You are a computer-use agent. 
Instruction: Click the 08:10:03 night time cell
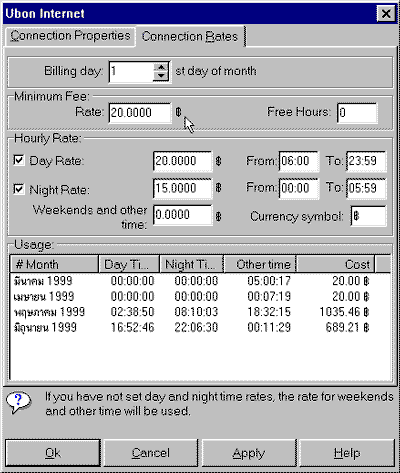pyautogui.click(x=196, y=312)
